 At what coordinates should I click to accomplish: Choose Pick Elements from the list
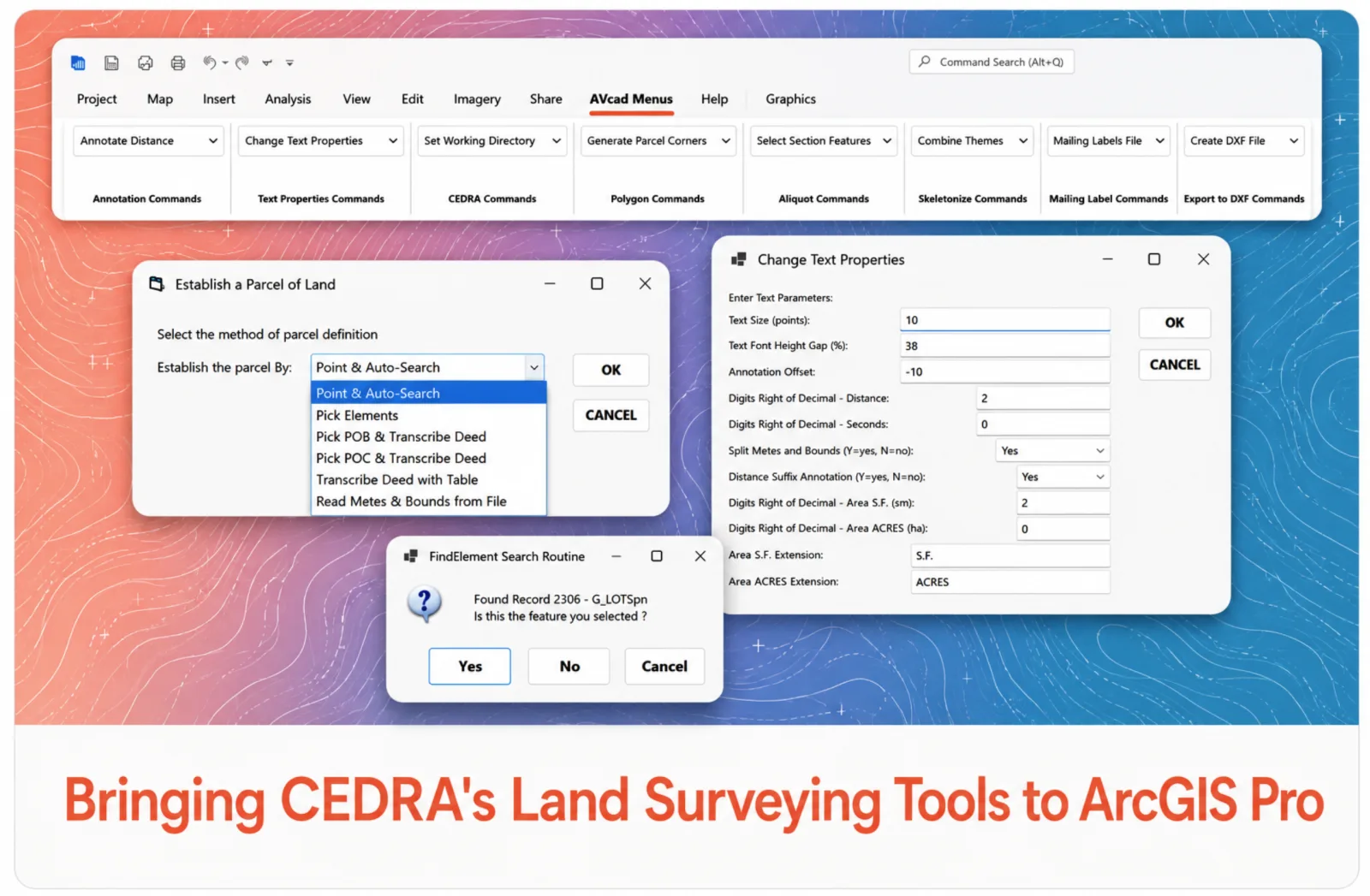[x=428, y=415]
